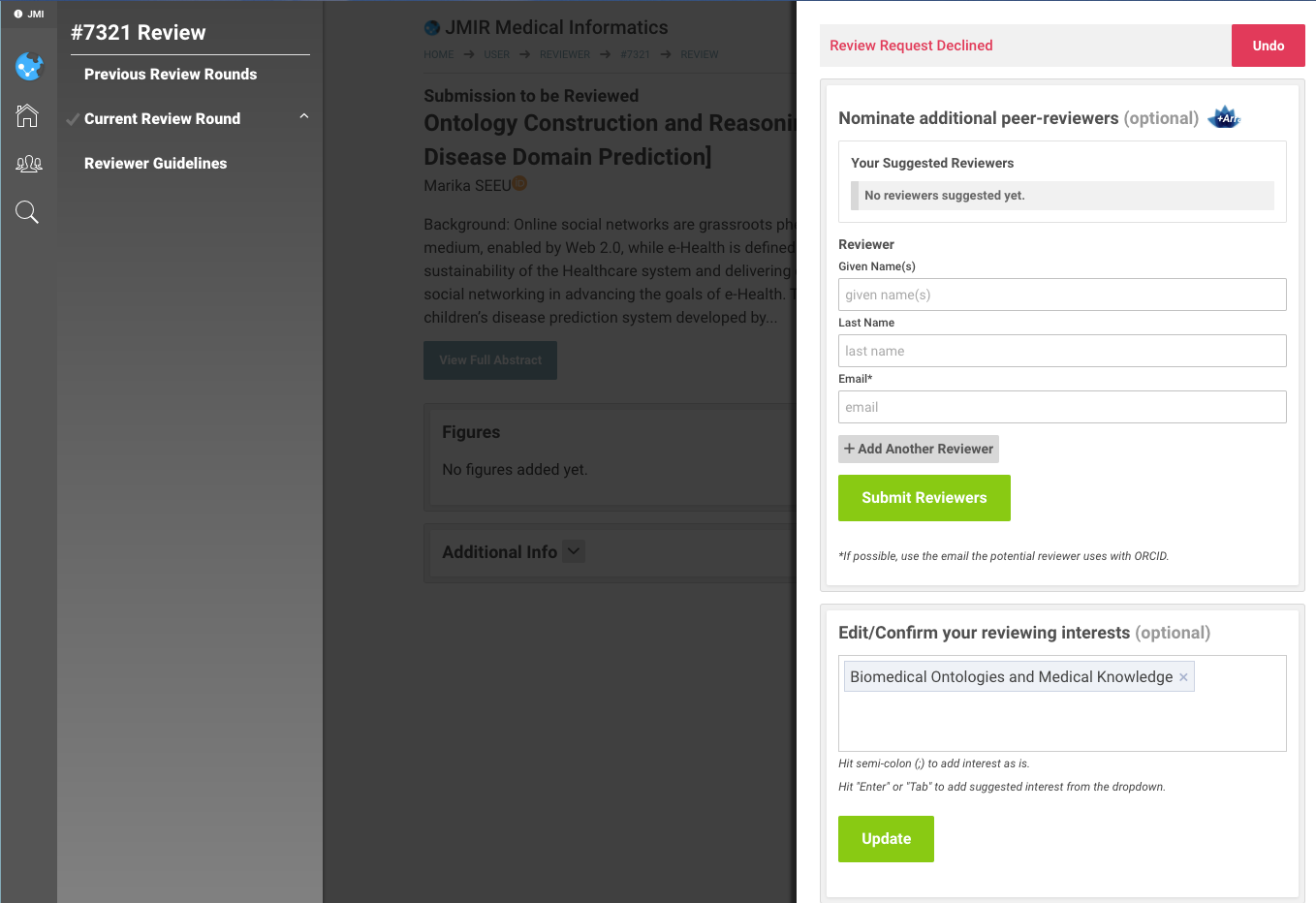Image resolution: width=1316 pixels, height=903 pixels.
Task: Remove the Biomedical Ontologies interest tag
Action: (x=1183, y=677)
